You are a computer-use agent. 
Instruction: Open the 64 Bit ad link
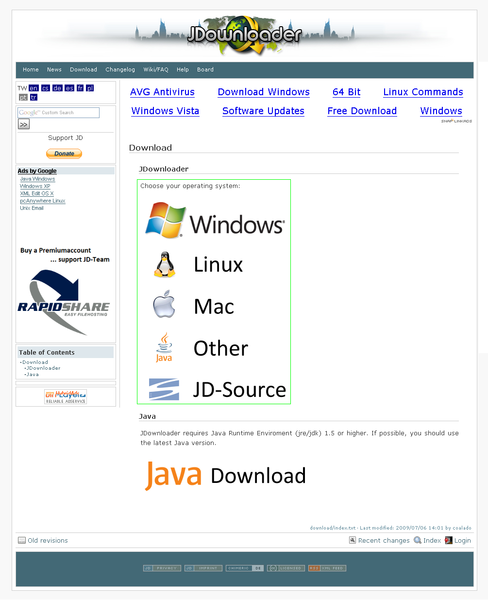click(346, 92)
